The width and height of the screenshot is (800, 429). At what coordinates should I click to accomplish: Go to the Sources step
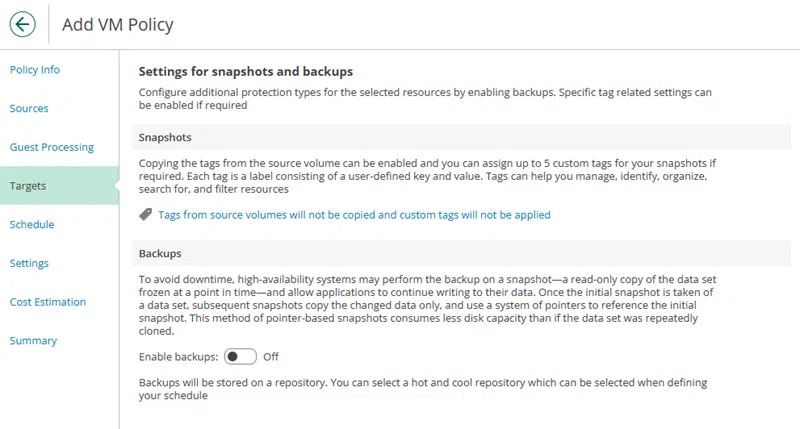click(29, 108)
